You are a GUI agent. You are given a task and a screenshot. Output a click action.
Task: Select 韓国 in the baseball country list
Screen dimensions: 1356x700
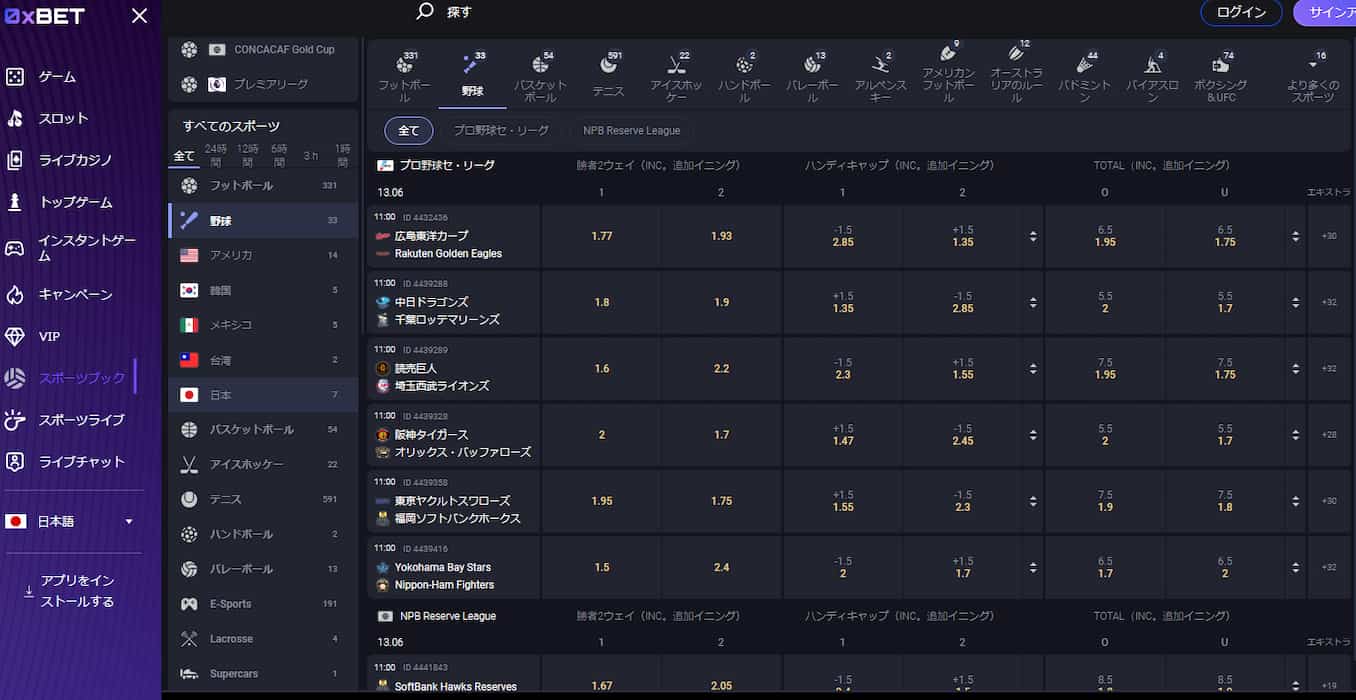pos(263,290)
